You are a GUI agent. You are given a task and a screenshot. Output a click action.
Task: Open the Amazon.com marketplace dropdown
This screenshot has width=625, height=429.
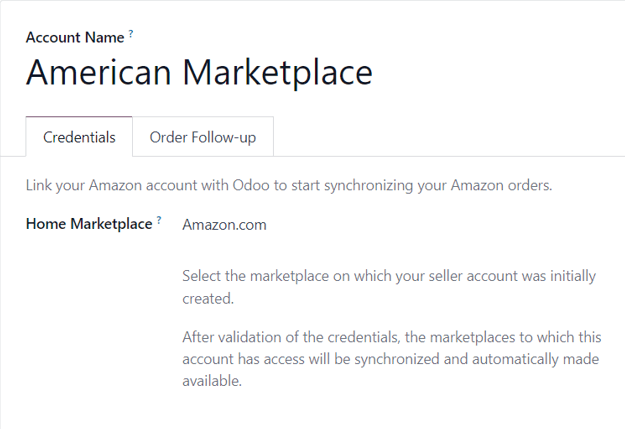(x=224, y=224)
